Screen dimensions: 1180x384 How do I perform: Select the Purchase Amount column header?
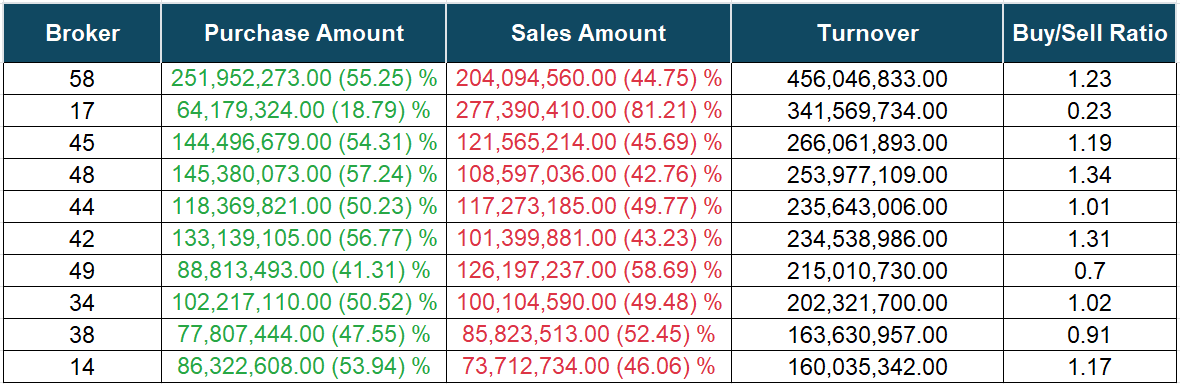pos(303,33)
